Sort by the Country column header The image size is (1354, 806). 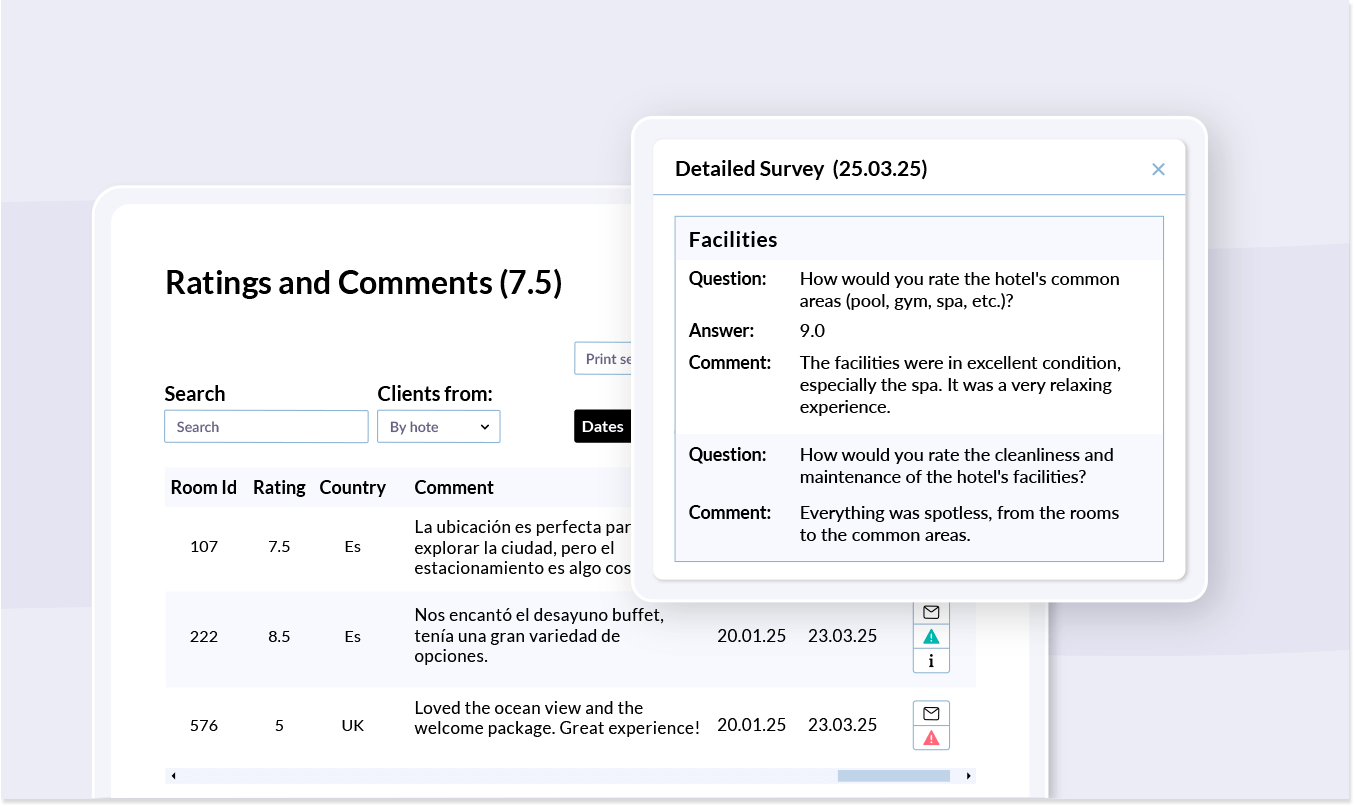pyautogui.click(x=352, y=487)
